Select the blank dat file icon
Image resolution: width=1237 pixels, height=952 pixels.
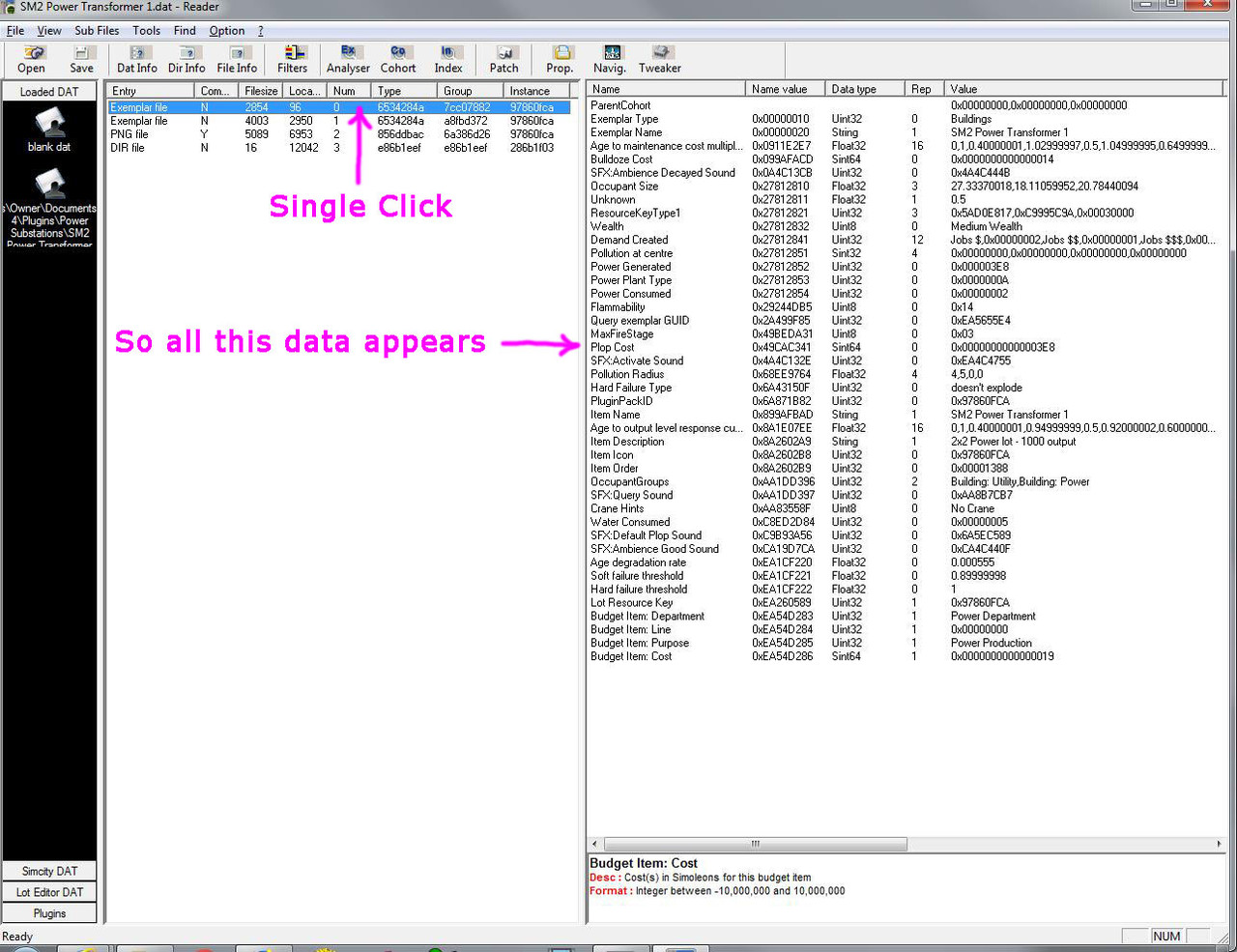(49, 130)
